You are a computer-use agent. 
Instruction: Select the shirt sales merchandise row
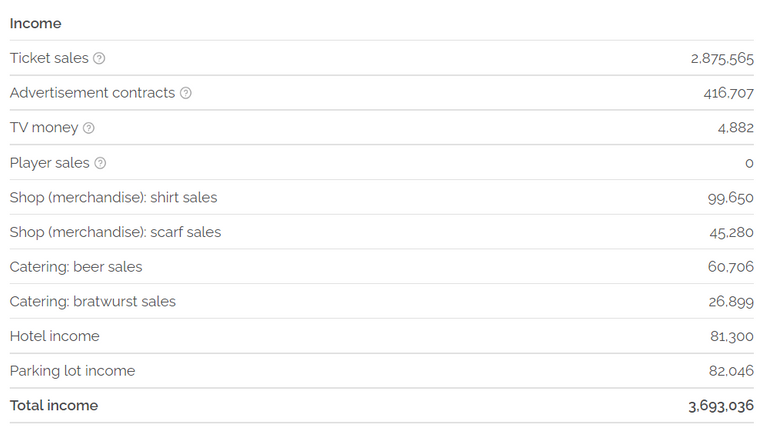pos(382,197)
